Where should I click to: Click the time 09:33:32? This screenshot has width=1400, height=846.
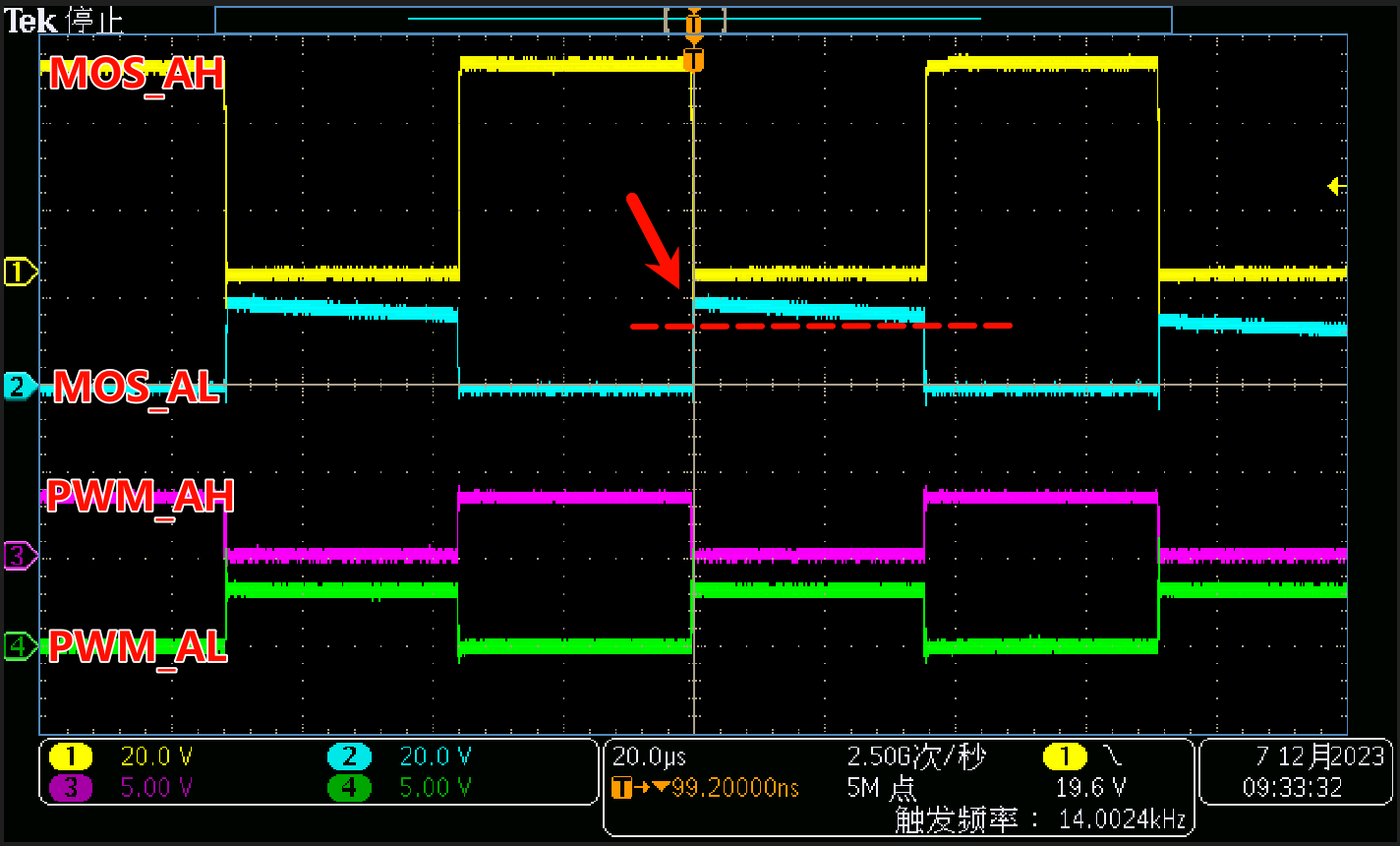pyautogui.click(x=1294, y=787)
